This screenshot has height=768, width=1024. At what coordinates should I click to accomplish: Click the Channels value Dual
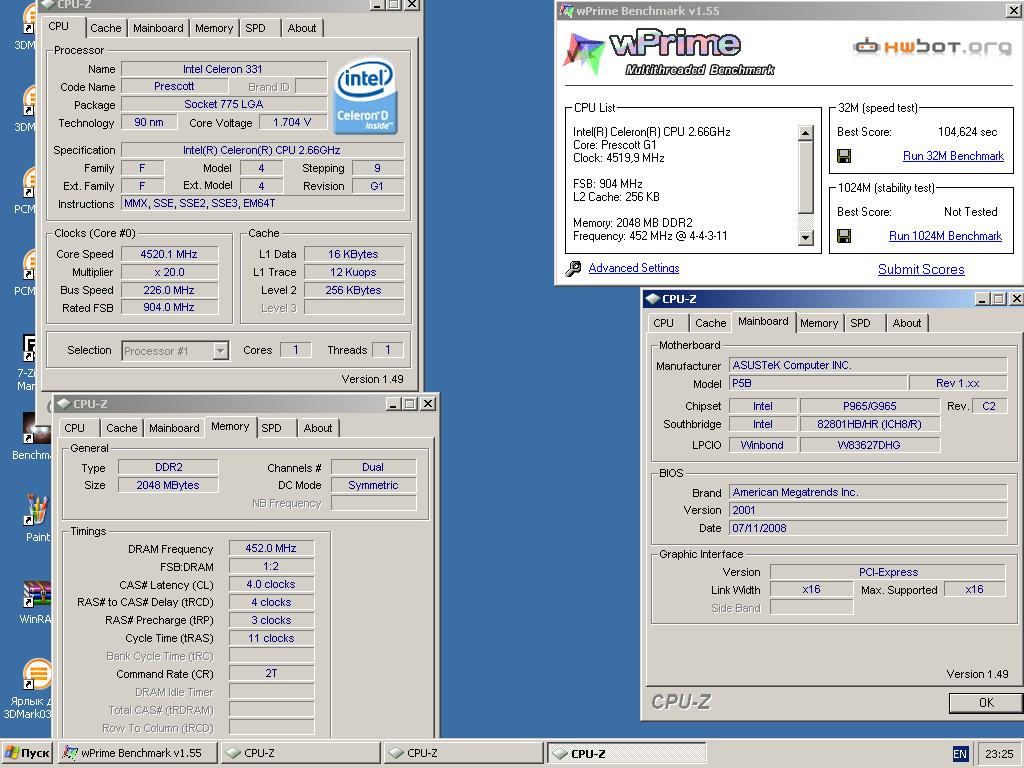tap(373, 467)
